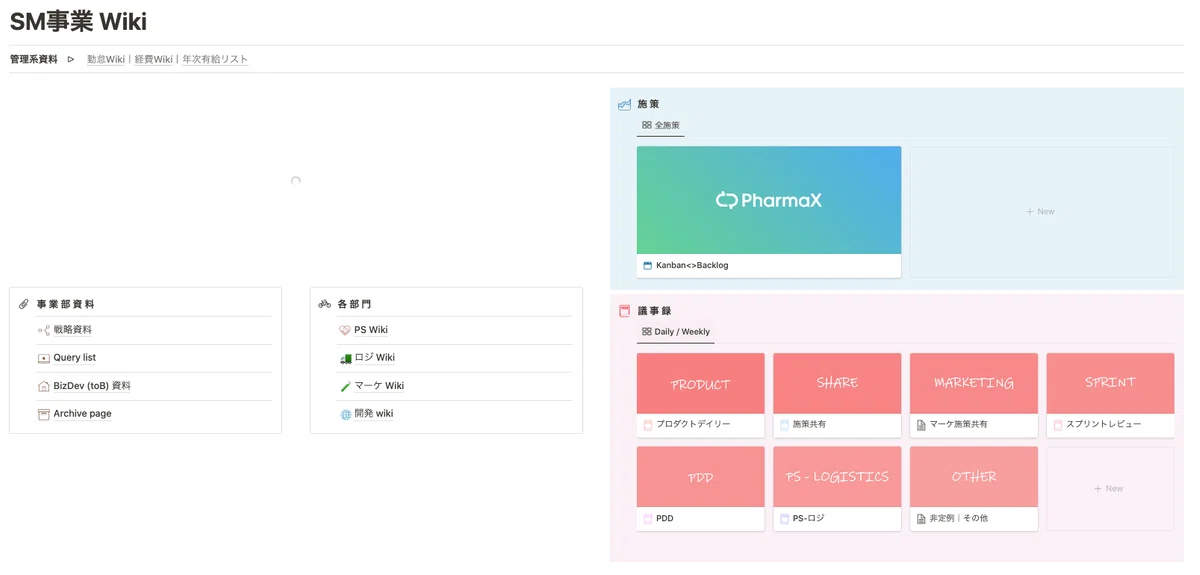Open the ロジ Wiki page
Viewport: 1200px width, 575px height.
pyautogui.click(x=375, y=358)
